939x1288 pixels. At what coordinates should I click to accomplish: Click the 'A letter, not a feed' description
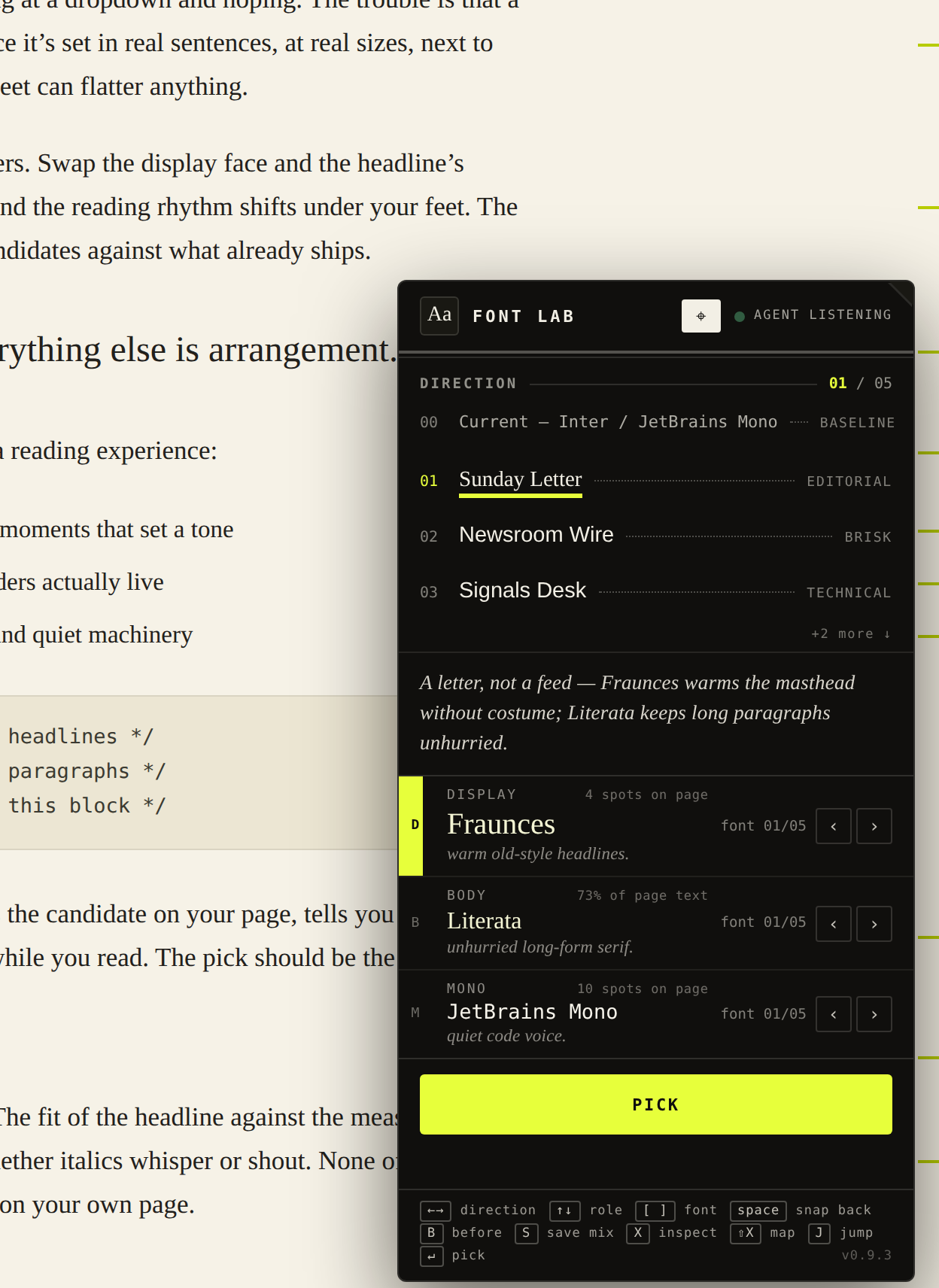point(638,712)
